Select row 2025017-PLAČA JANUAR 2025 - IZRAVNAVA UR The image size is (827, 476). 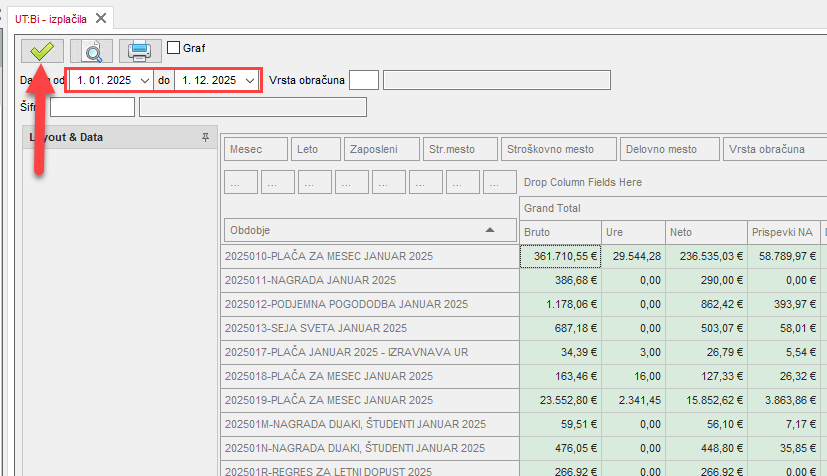[370, 352]
